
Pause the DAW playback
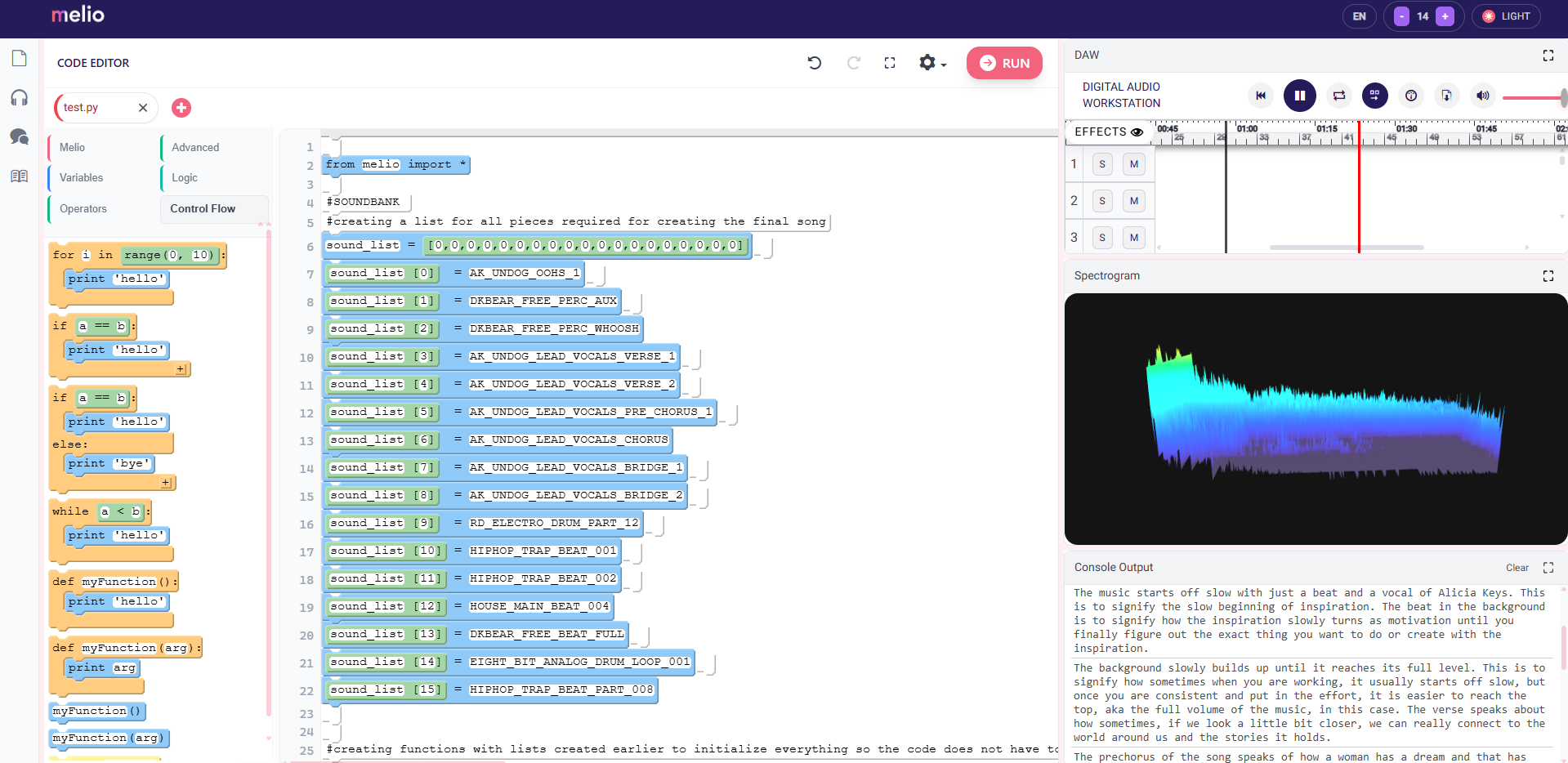coord(1300,96)
